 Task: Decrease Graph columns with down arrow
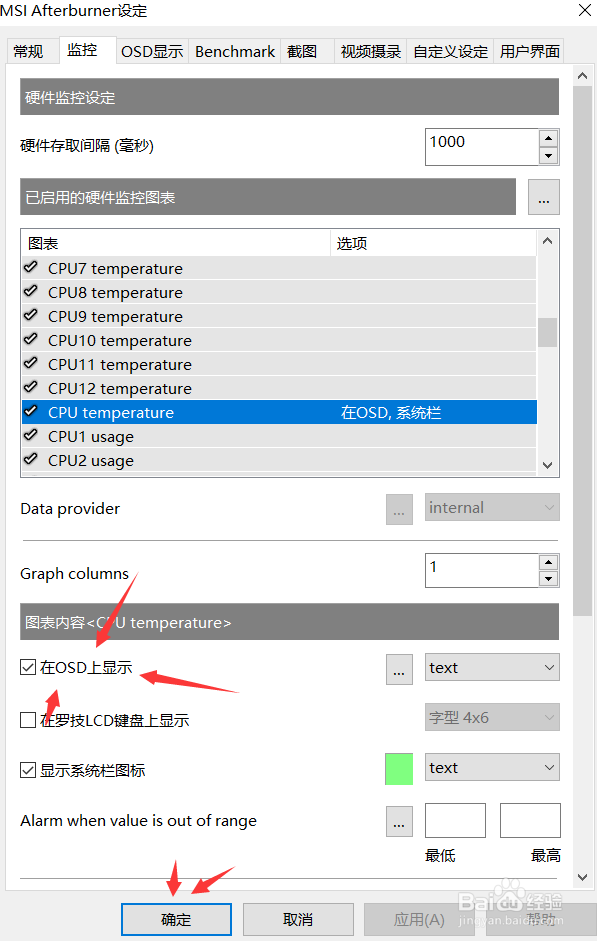pyautogui.click(x=548, y=579)
